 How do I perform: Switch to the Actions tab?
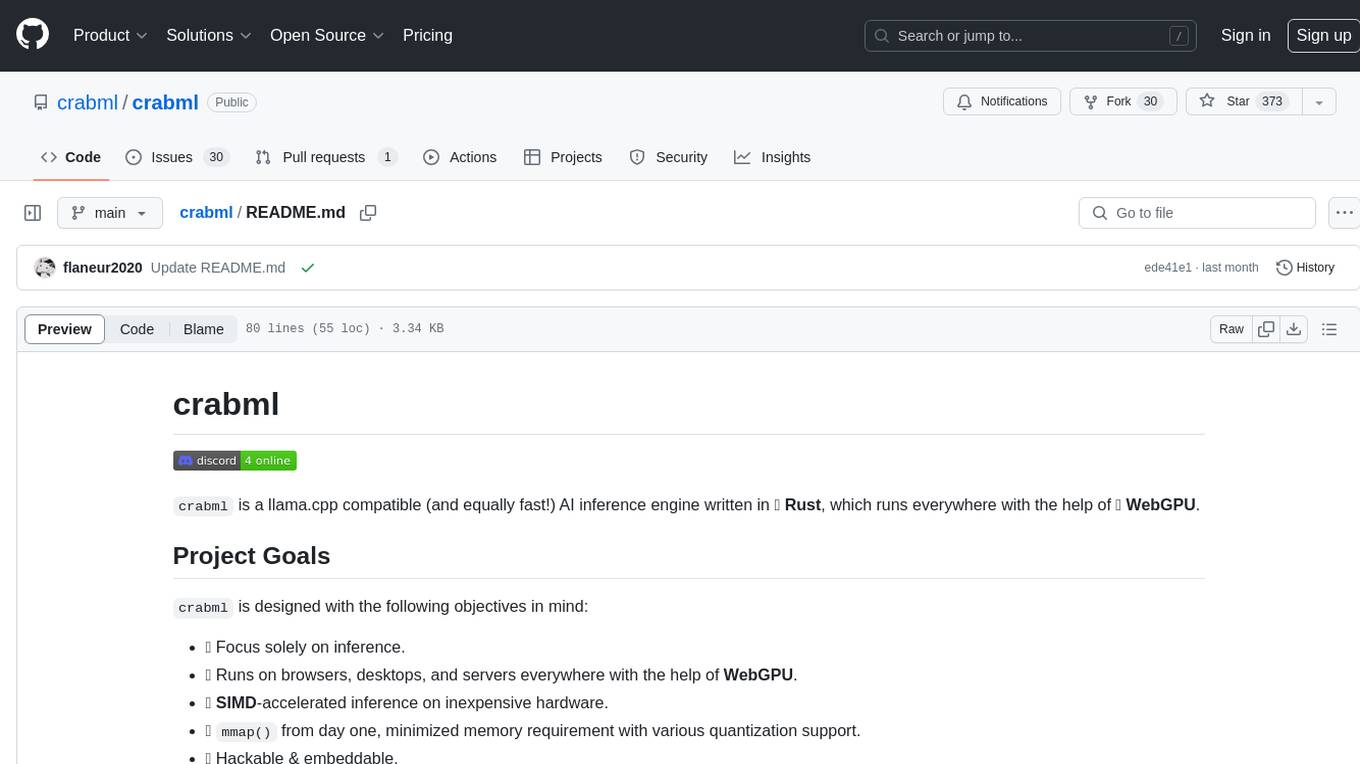460,157
